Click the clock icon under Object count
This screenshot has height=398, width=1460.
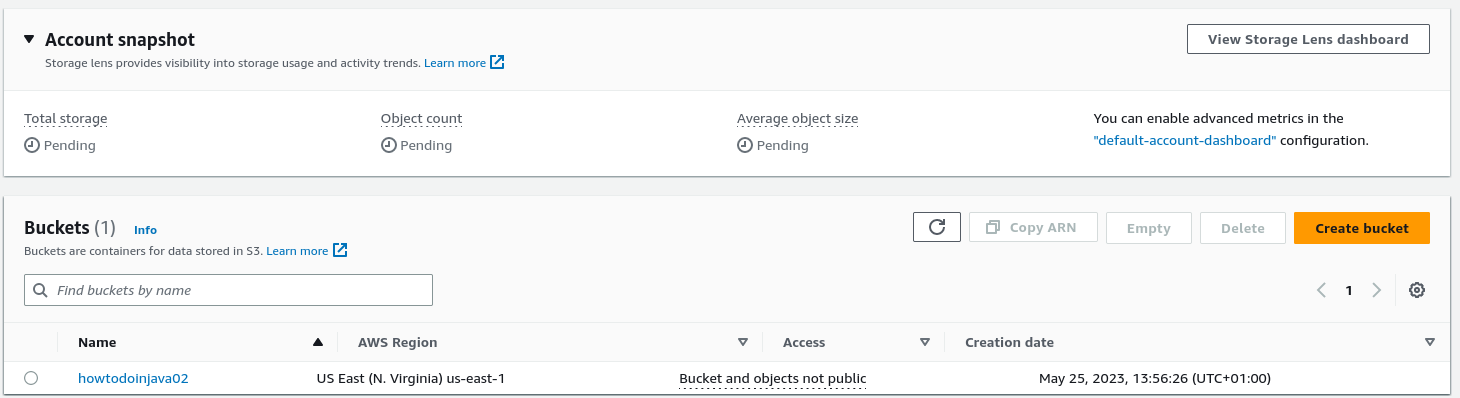[389, 145]
